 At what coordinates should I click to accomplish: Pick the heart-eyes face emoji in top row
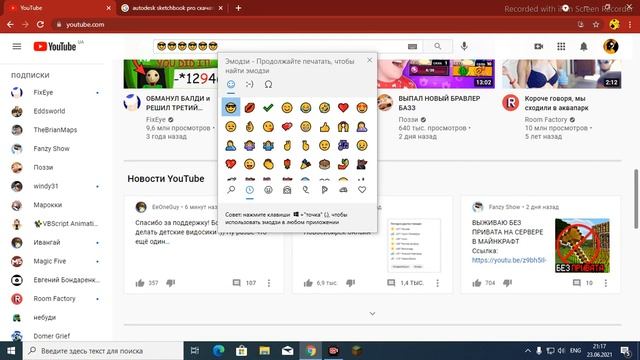pos(362,108)
